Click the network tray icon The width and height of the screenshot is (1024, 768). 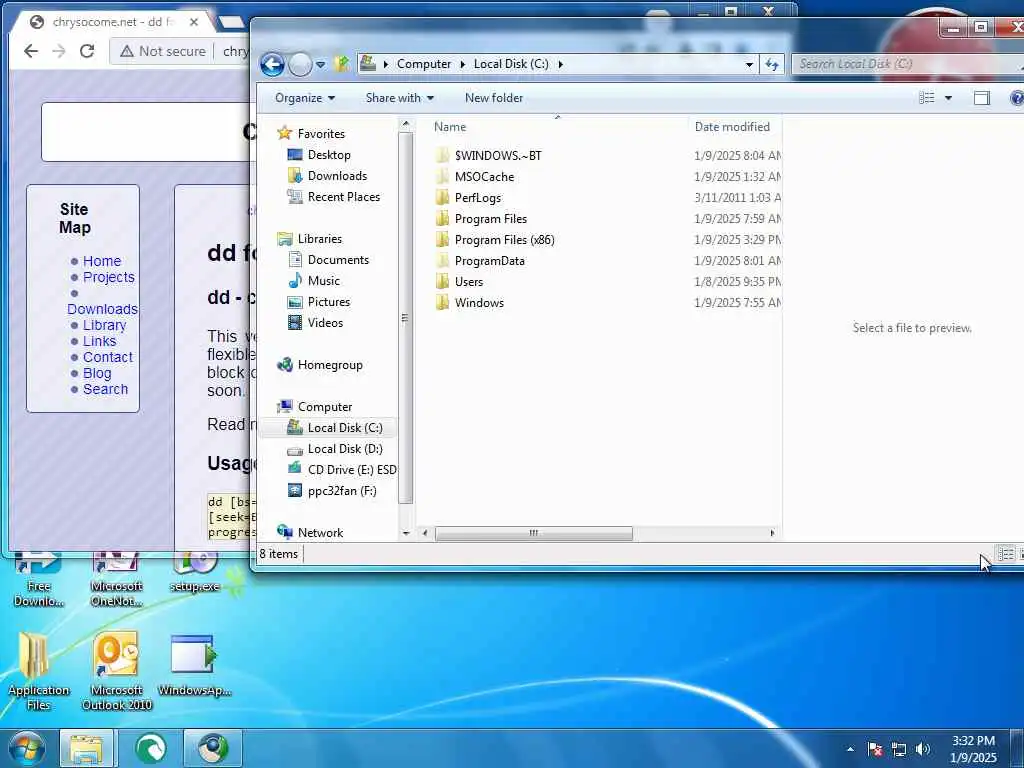[x=899, y=749]
